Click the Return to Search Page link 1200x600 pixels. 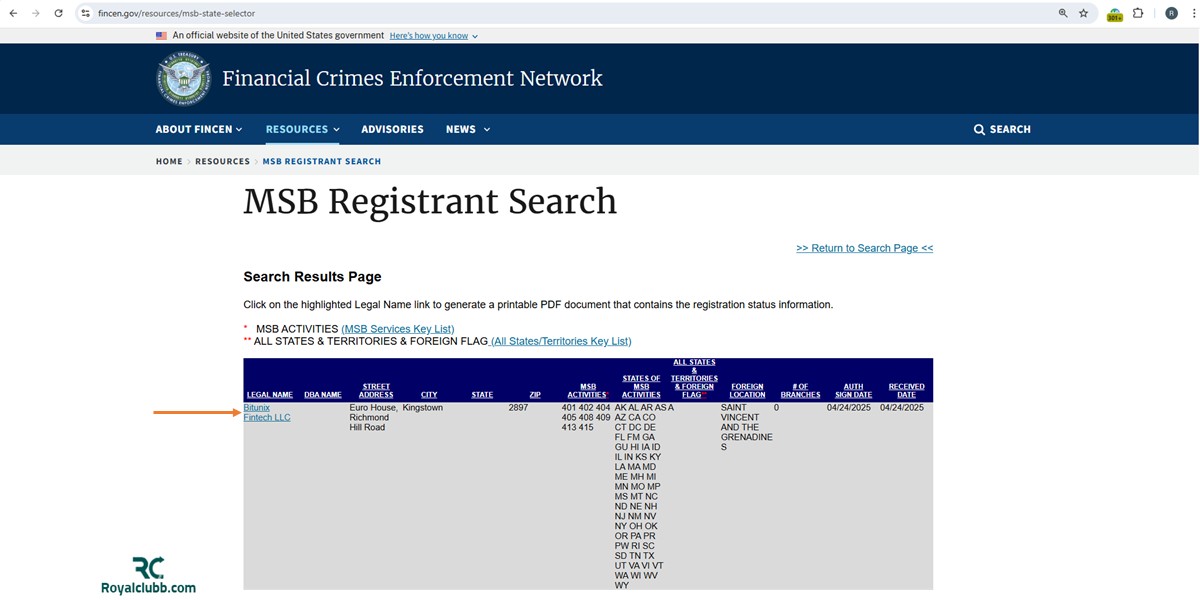coord(864,248)
